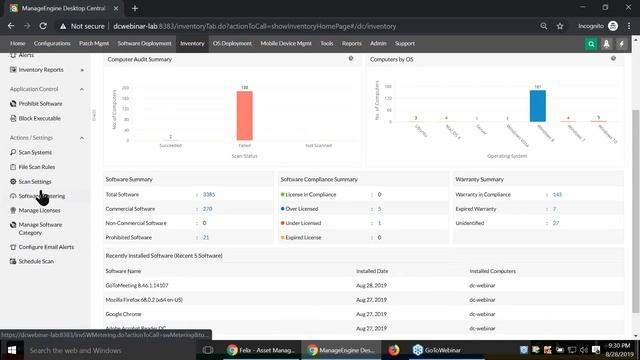Image resolution: width=640 pixels, height=360 pixels.
Task: Open the Support tab
Action: [404, 44]
